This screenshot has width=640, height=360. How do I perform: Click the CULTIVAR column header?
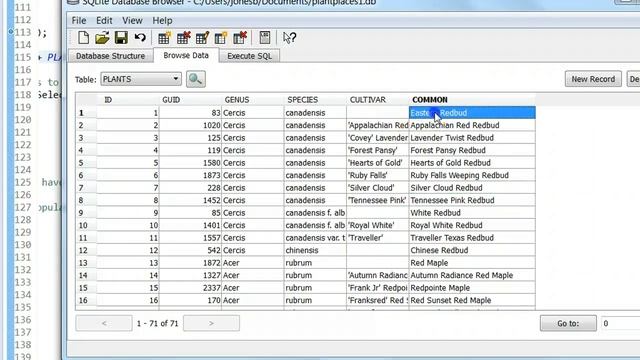pyautogui.click(x=378, y=100)
